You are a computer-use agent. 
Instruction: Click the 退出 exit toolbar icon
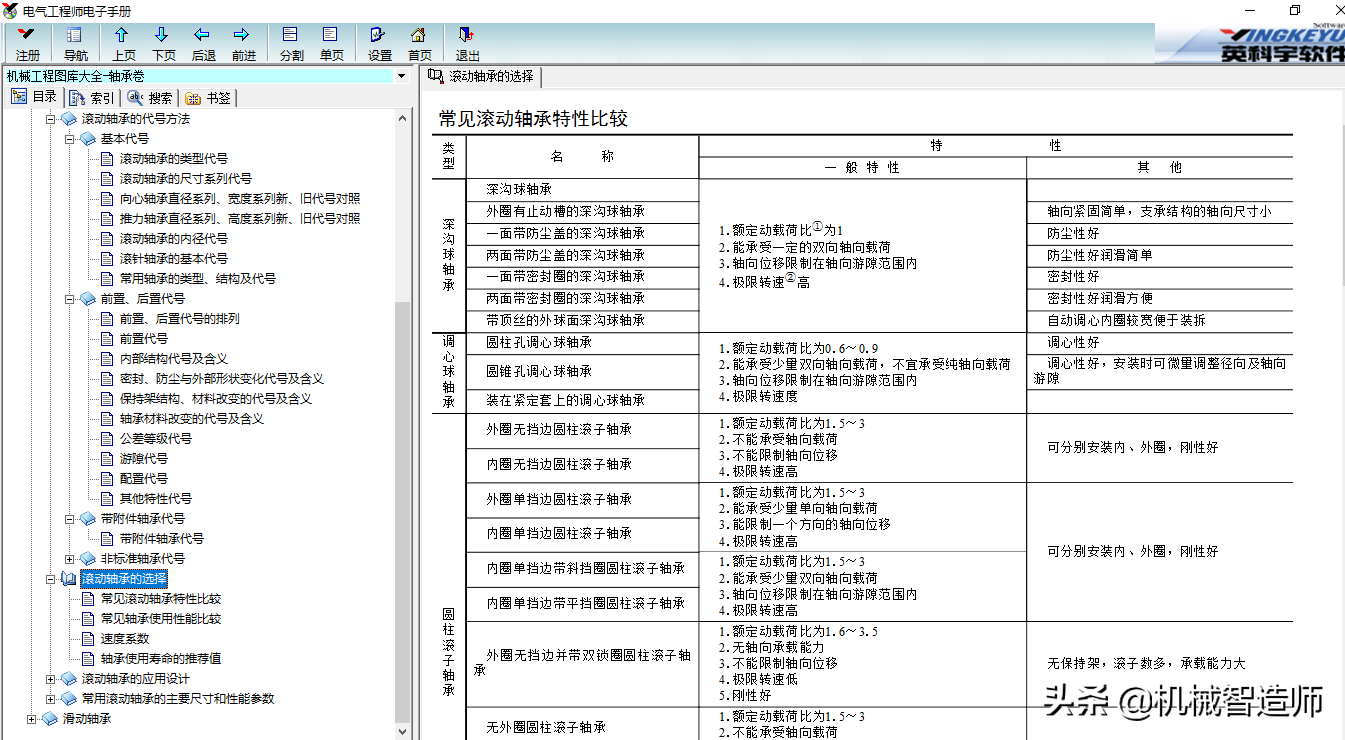coord(467,35)
